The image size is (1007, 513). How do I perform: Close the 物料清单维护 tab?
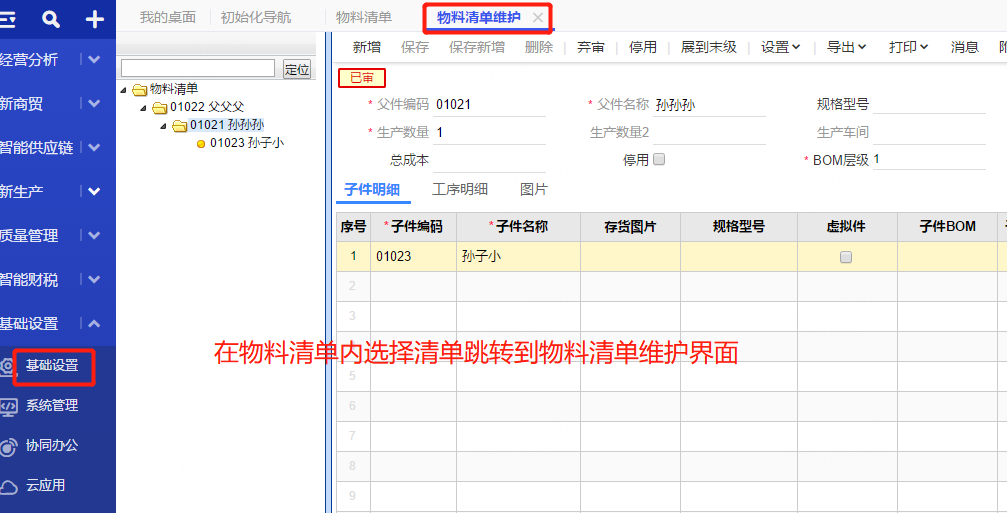point(538,18)
